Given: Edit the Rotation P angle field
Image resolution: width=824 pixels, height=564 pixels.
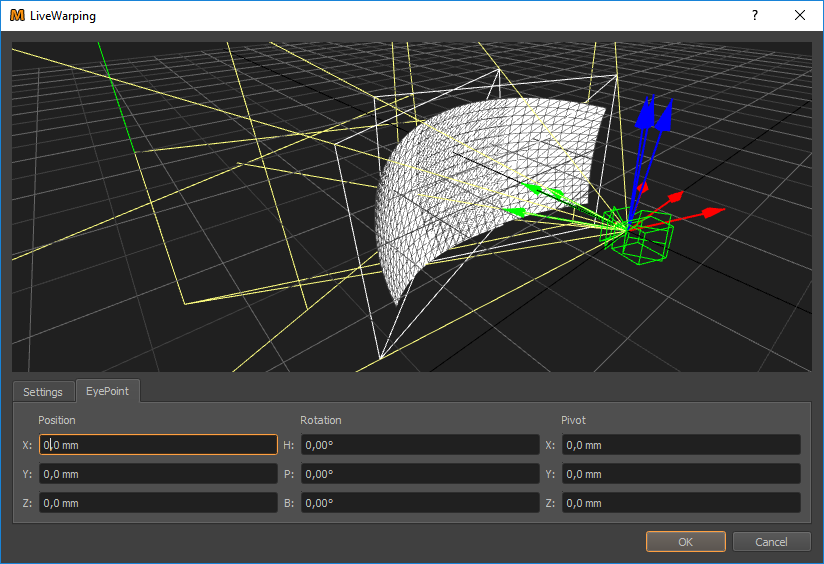Looking at the screenshot, I should point(420,474).
